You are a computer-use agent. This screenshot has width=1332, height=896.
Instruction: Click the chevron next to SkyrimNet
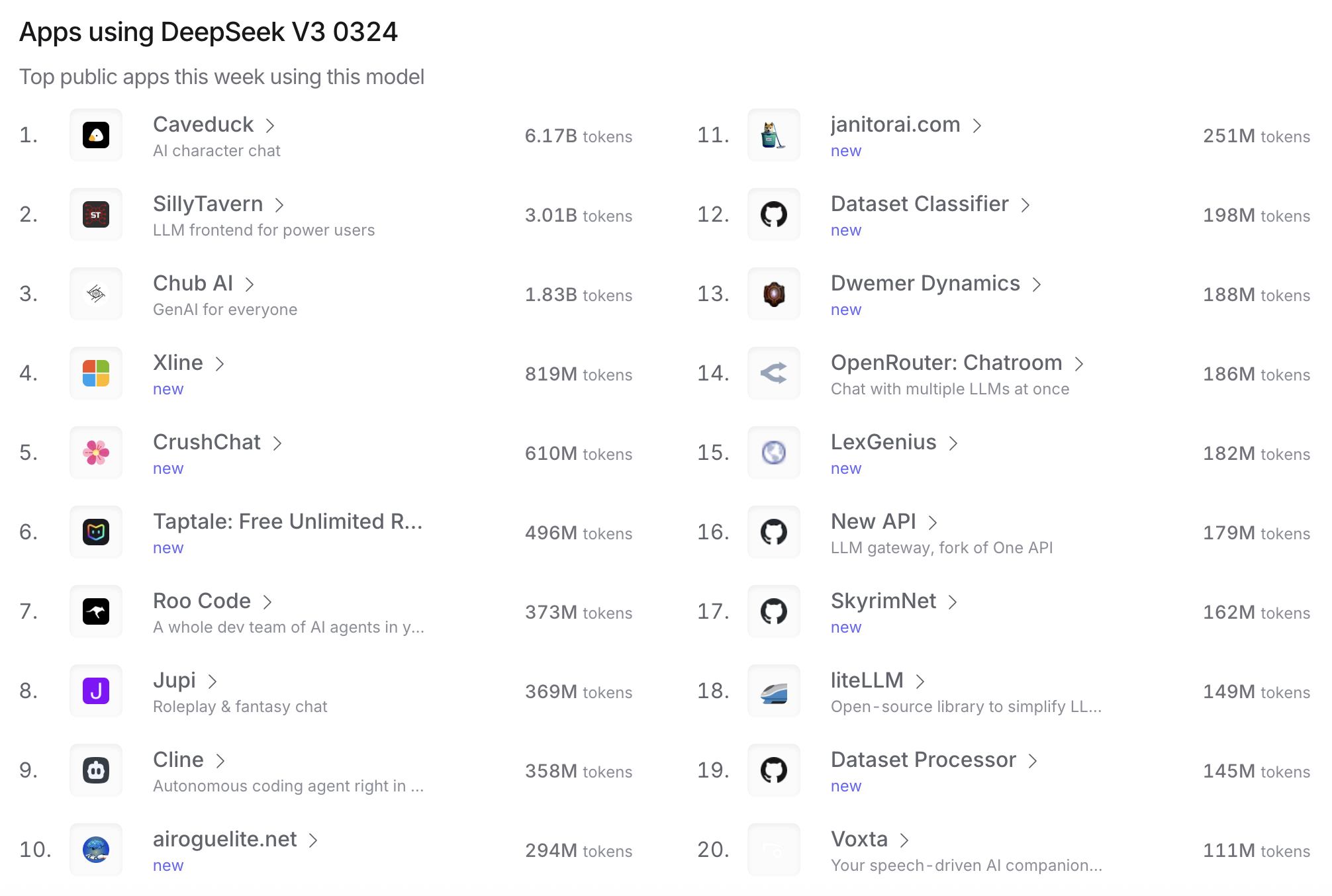(953, 602)
